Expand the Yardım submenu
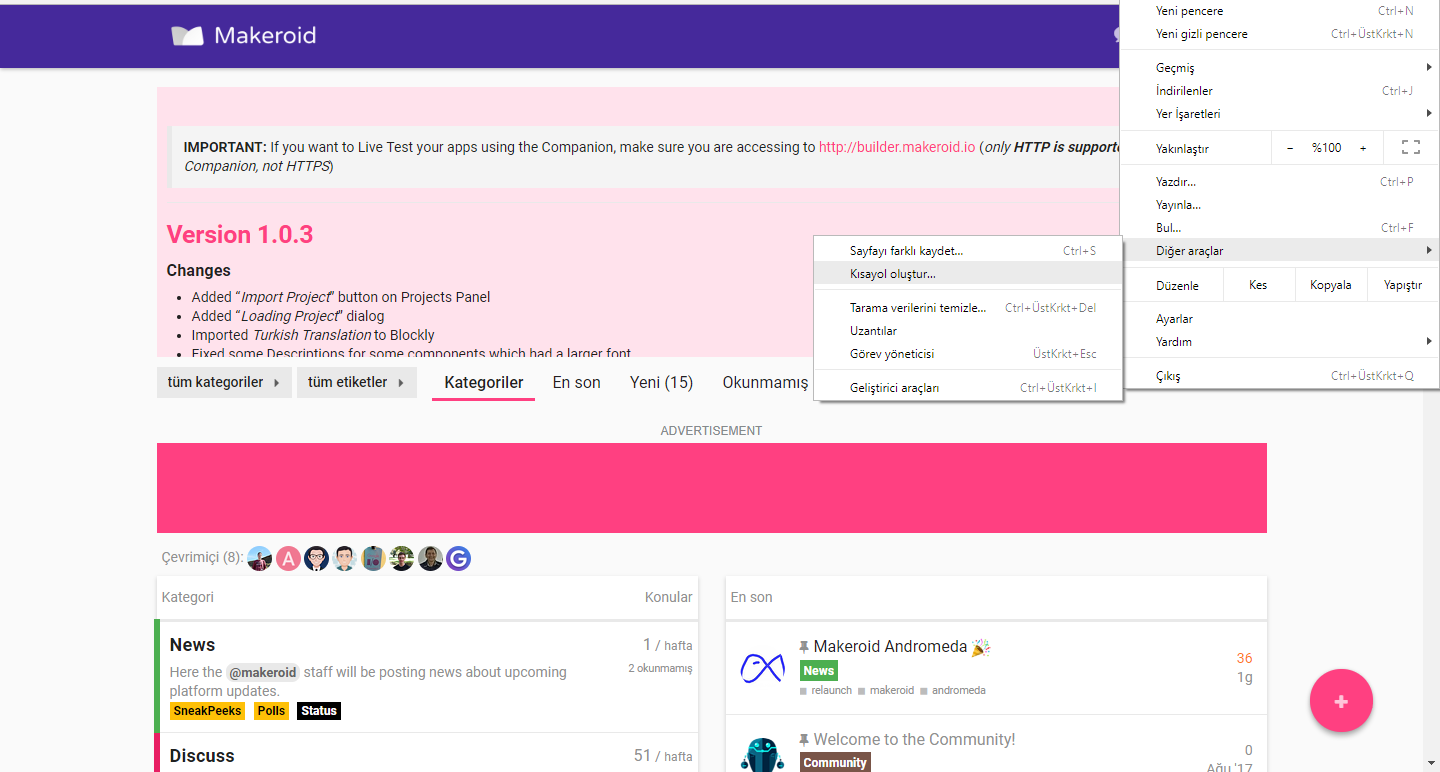This screenshot has height=772, width=1440. pyautogui.click(x=1279, y=342)
